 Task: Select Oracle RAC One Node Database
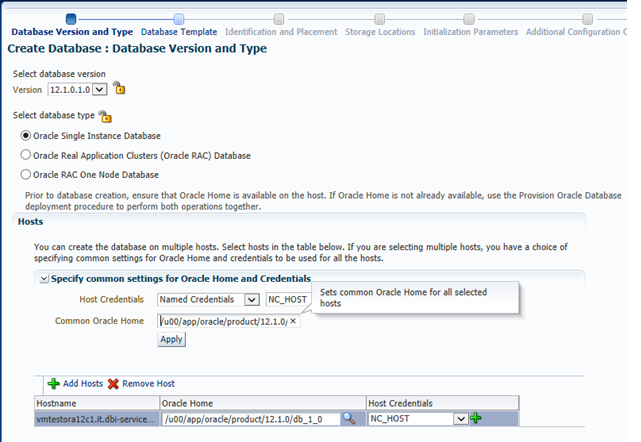click(x=26, y=175)
